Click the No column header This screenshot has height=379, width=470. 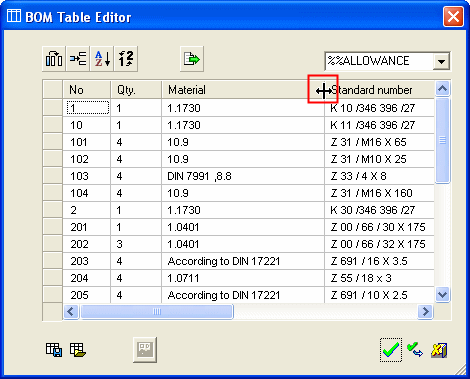87,90
